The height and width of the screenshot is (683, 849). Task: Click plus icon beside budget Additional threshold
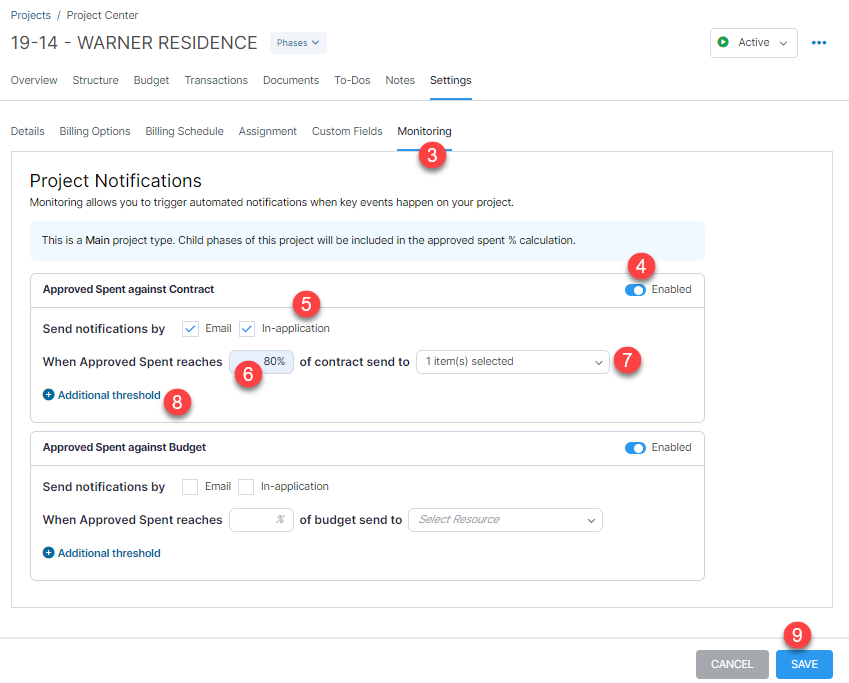[x=48, y=552]
